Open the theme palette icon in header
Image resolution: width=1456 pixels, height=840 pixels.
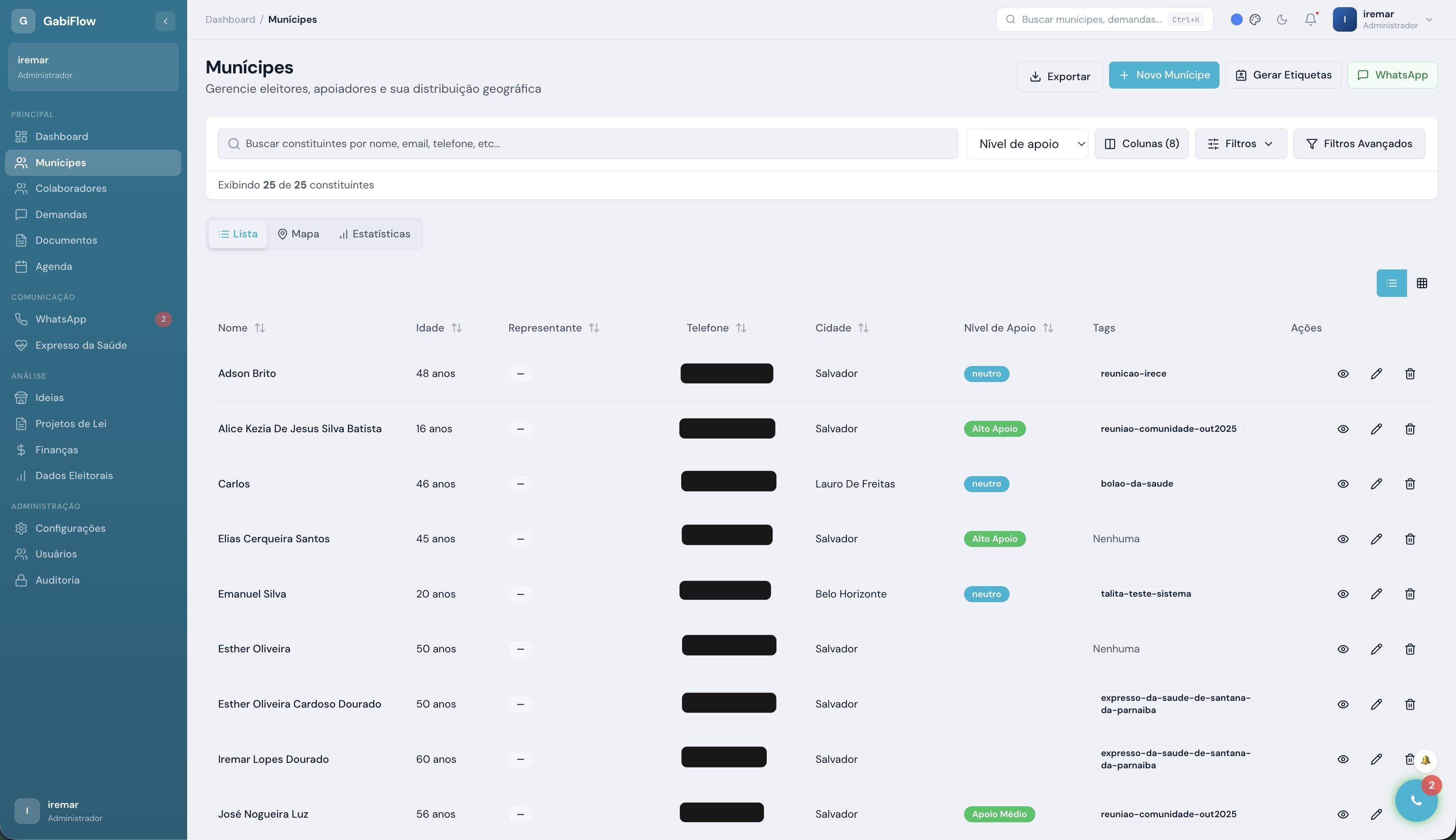point(1255,20)
